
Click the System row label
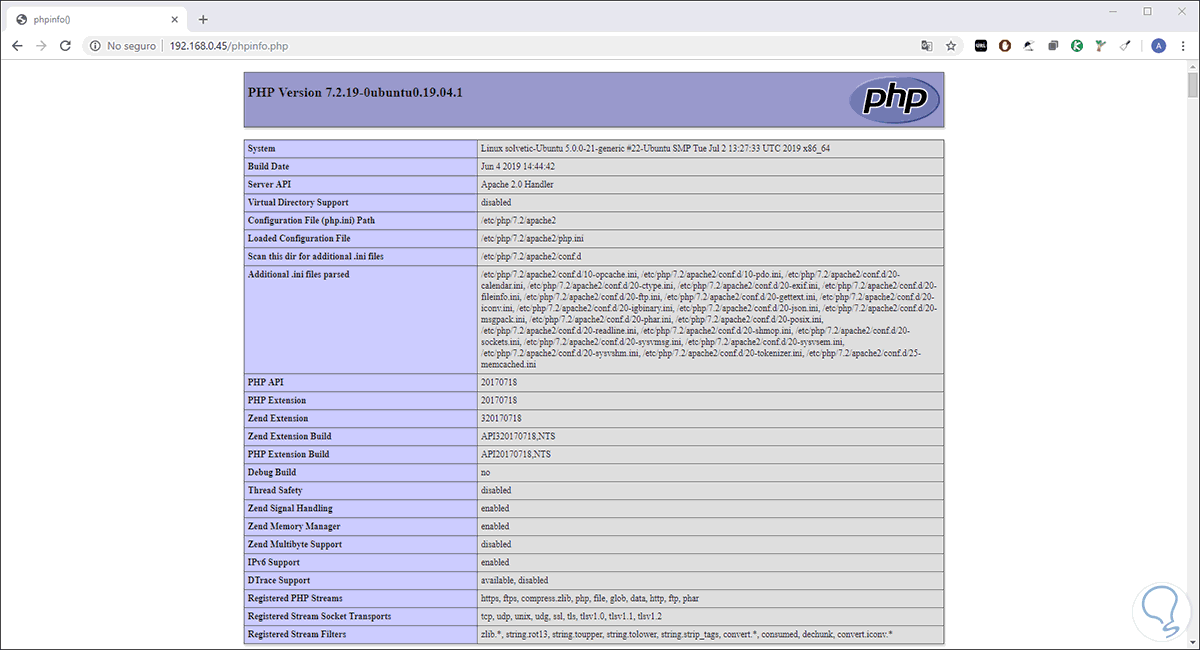[x=262, y=148]
